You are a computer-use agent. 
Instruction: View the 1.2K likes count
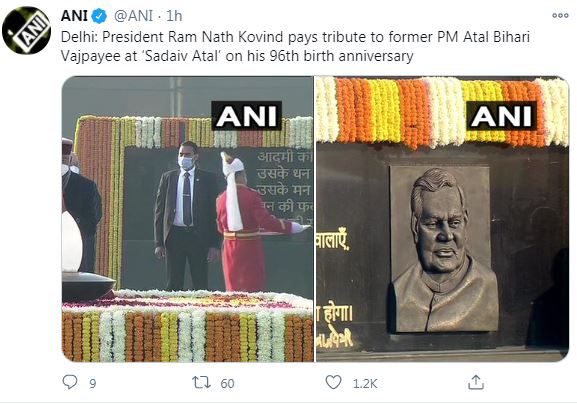365,384
